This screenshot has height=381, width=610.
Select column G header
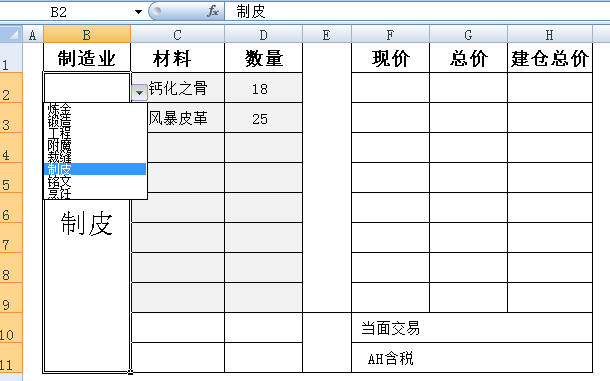point(468,34)
